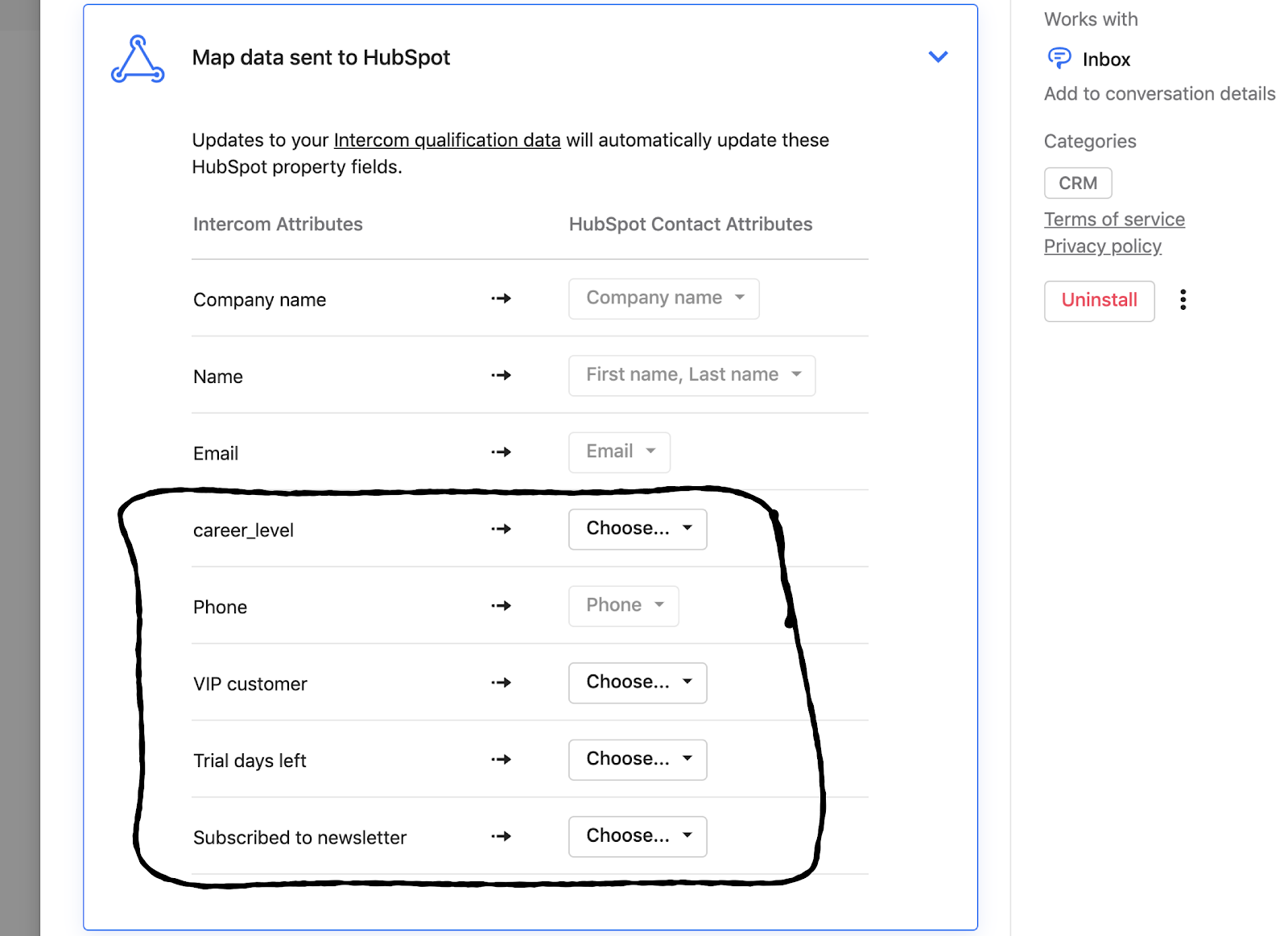Open the Email HubSpot attribute dropdown
The height and width of the screenshot is (936, 1288).
click(620, 452)
